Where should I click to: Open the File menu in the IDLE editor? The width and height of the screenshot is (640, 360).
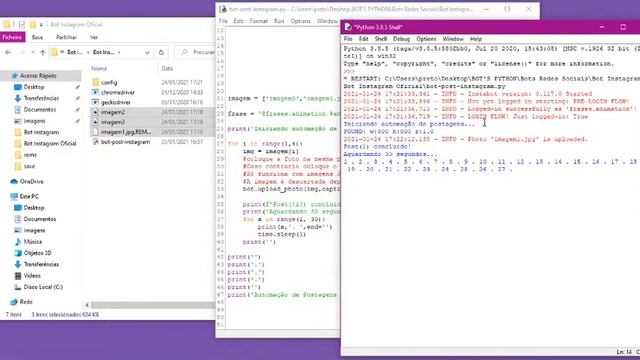(223, 21)
